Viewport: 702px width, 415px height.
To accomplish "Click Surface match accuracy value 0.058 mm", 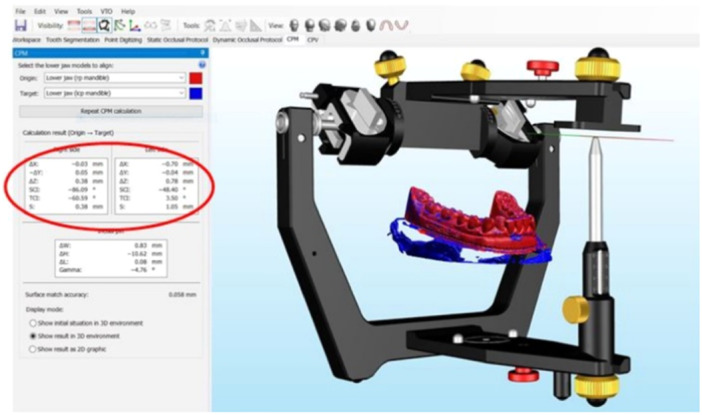I will click(182, 295).
